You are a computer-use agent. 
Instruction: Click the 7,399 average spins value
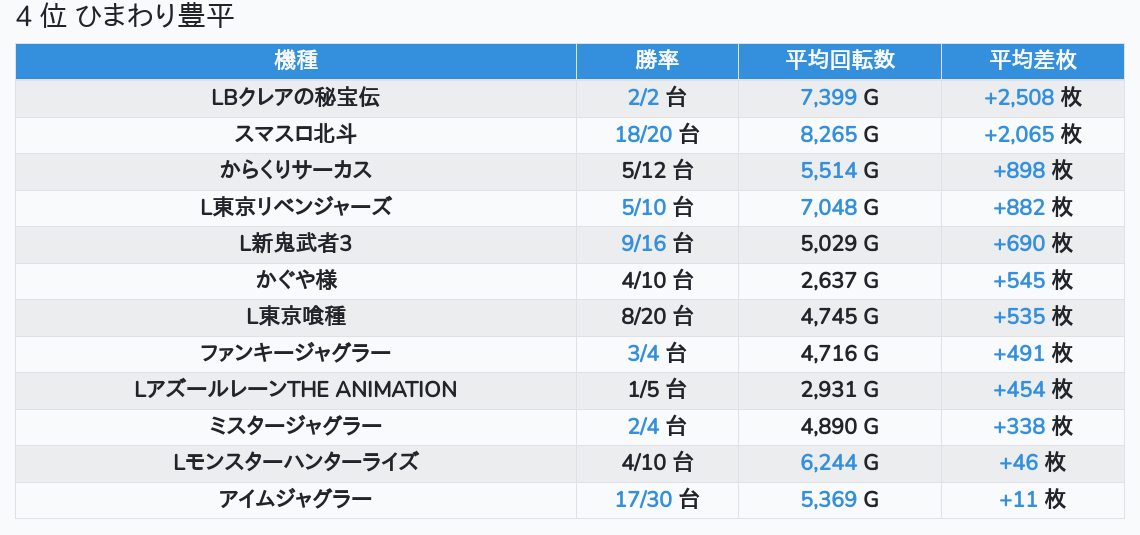pyautogui.click(x=828, y=97)
